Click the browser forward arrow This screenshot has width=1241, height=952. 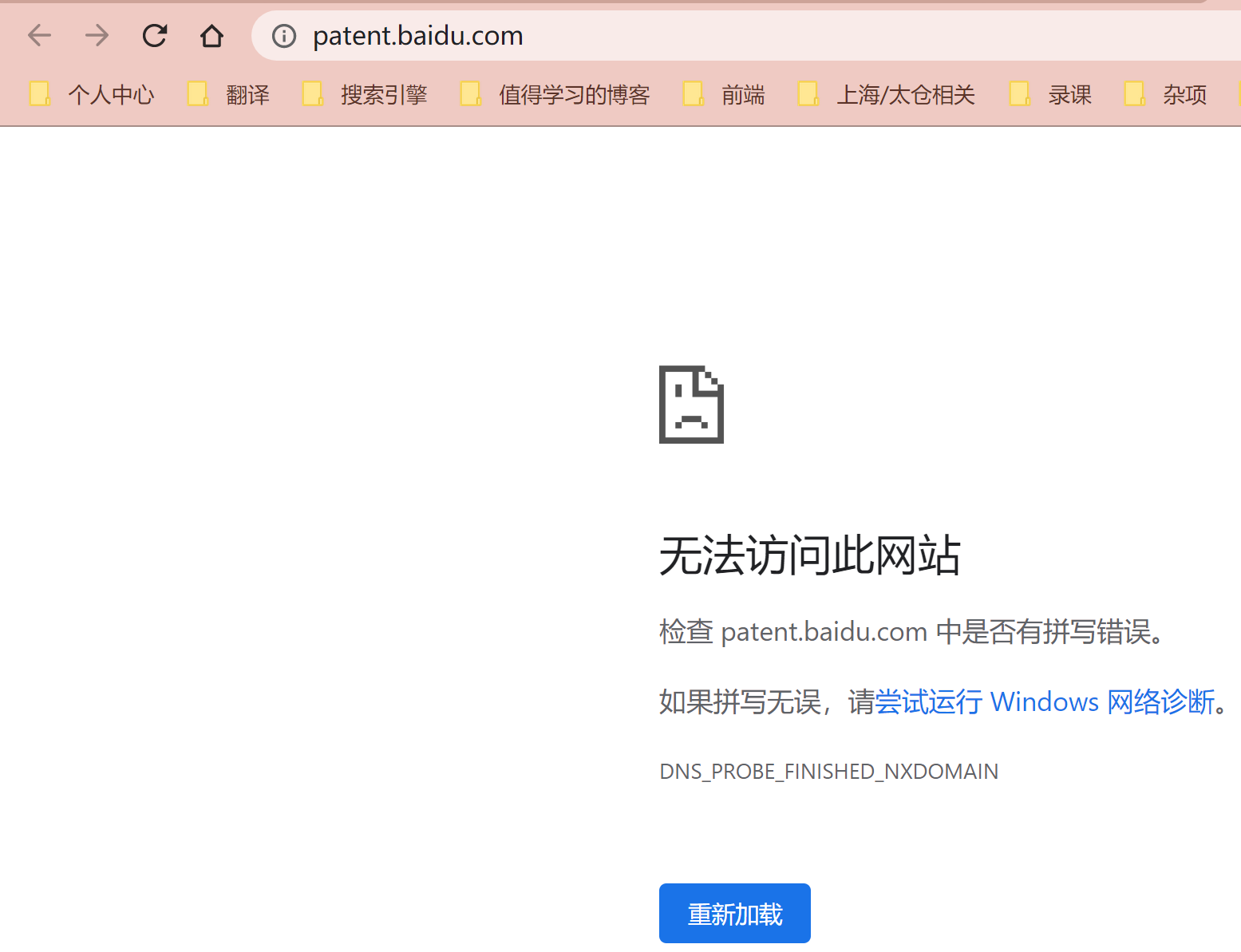tap(97, 35)
